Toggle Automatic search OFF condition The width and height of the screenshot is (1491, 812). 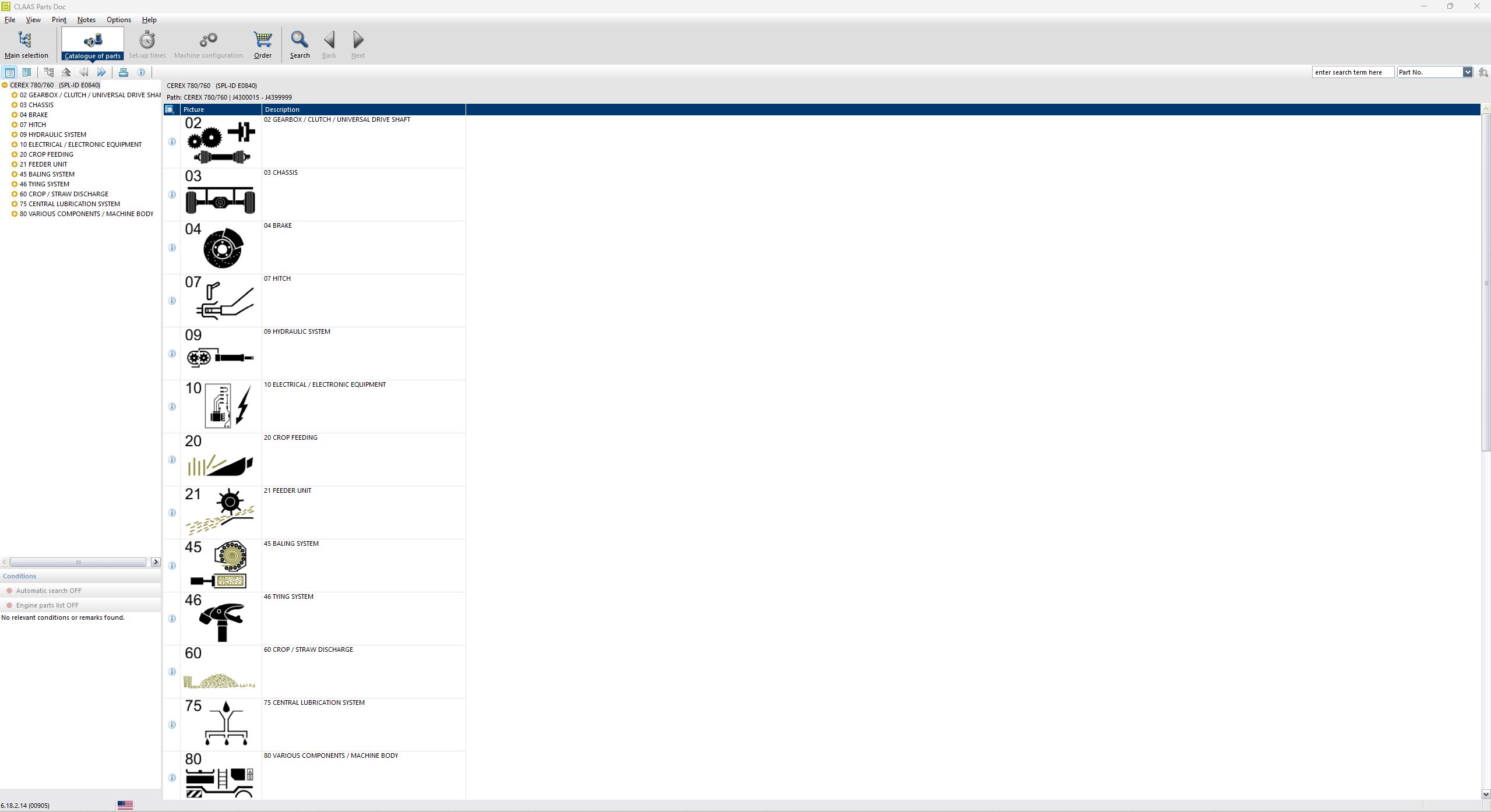coord(48,591)
